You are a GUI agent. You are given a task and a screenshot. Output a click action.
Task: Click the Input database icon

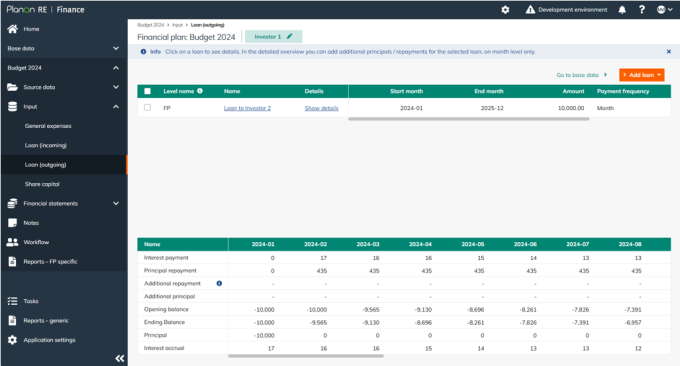tap(13, 107)
